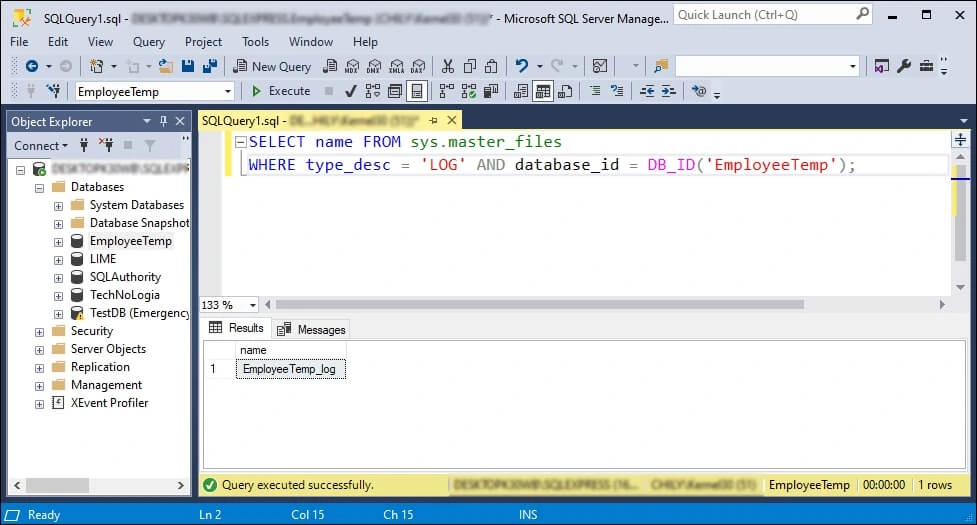
Task: Expand the EmployeeTemp database node
Action: click(58, 242)
